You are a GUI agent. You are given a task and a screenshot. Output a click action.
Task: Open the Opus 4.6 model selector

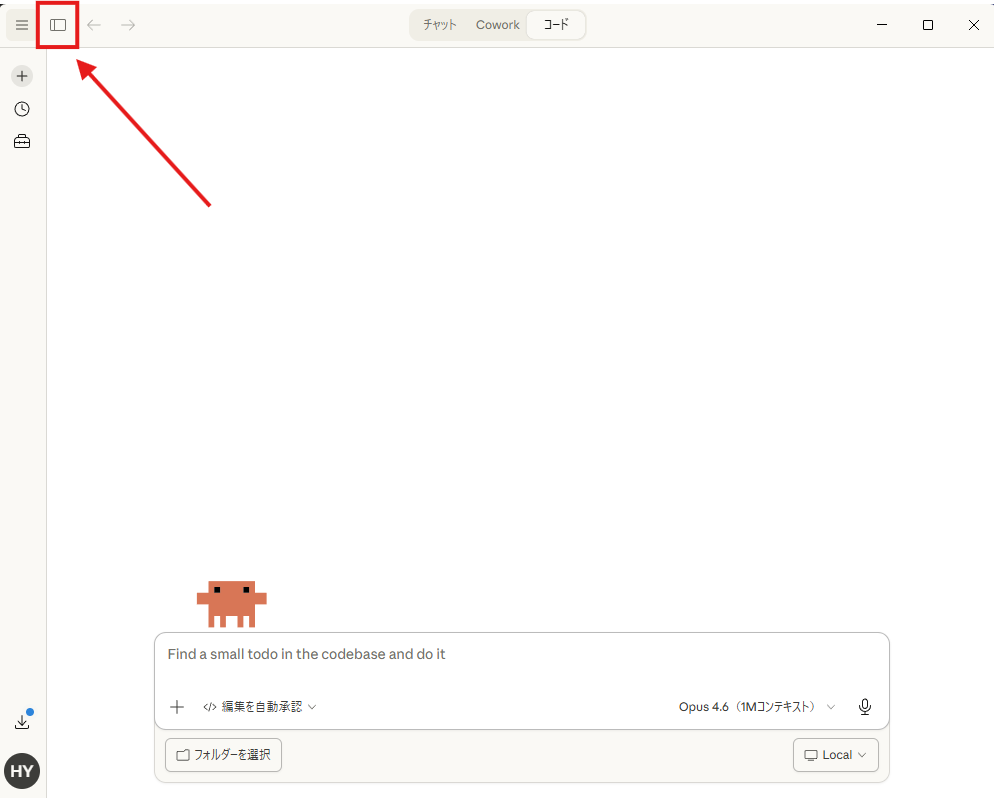click(755, 706)
